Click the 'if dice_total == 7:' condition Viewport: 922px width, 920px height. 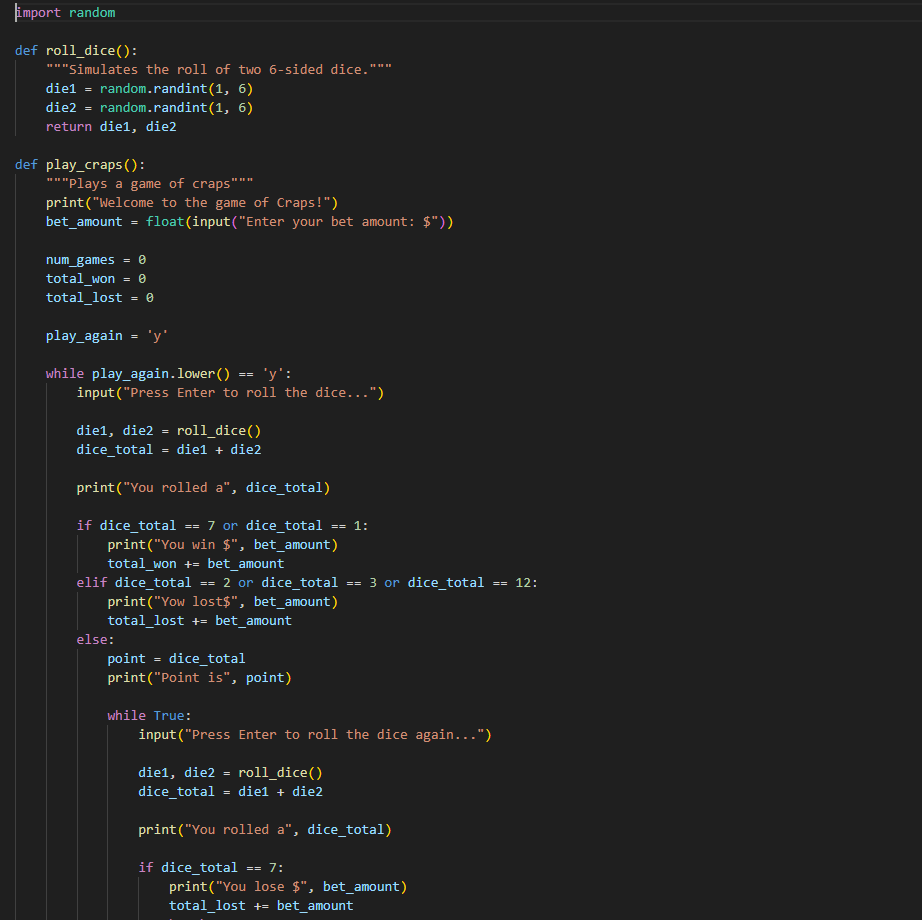point(211,868)
